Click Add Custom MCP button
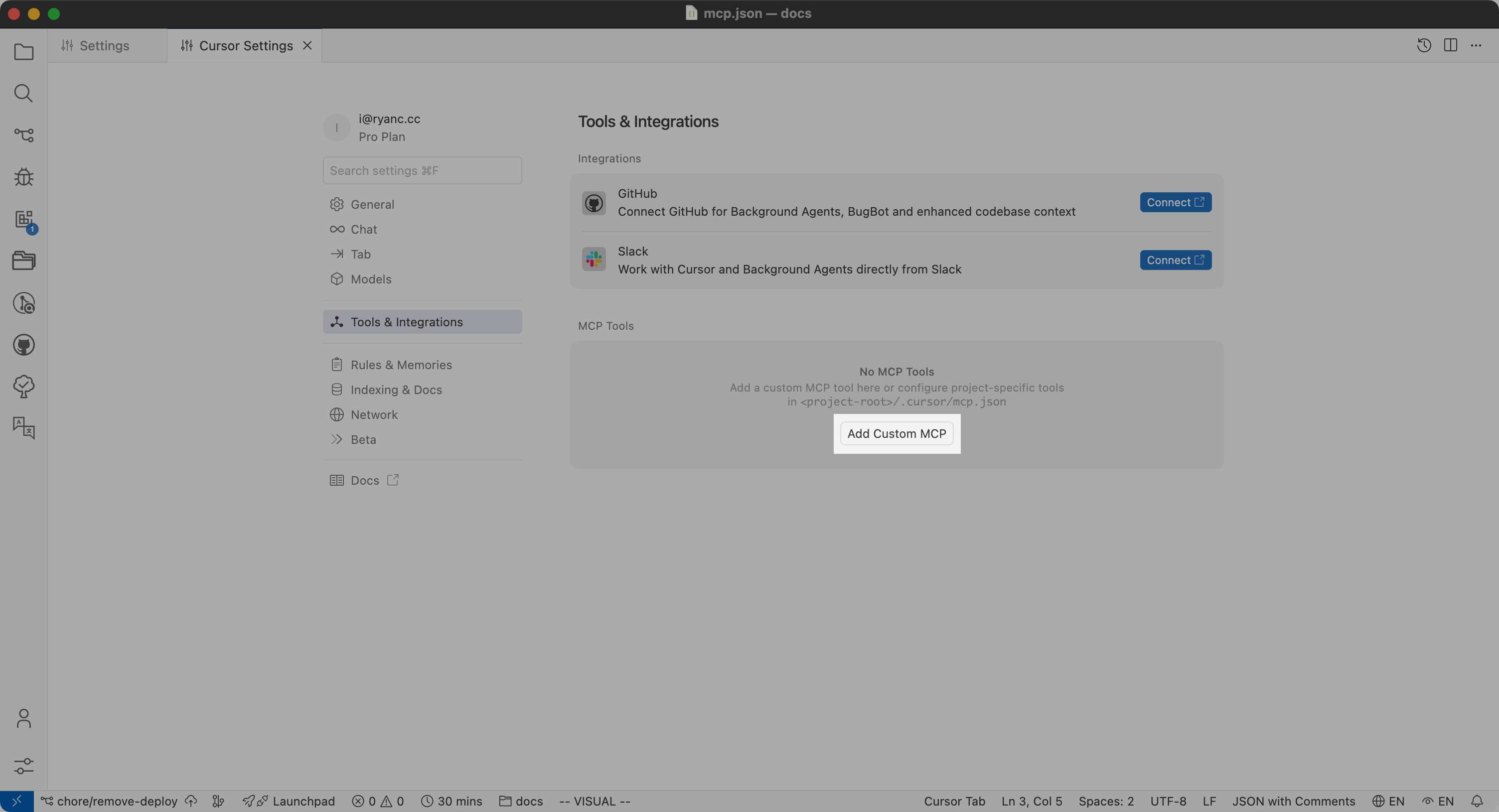Viewport: 1499px width, 812px height. pos(896,434)
